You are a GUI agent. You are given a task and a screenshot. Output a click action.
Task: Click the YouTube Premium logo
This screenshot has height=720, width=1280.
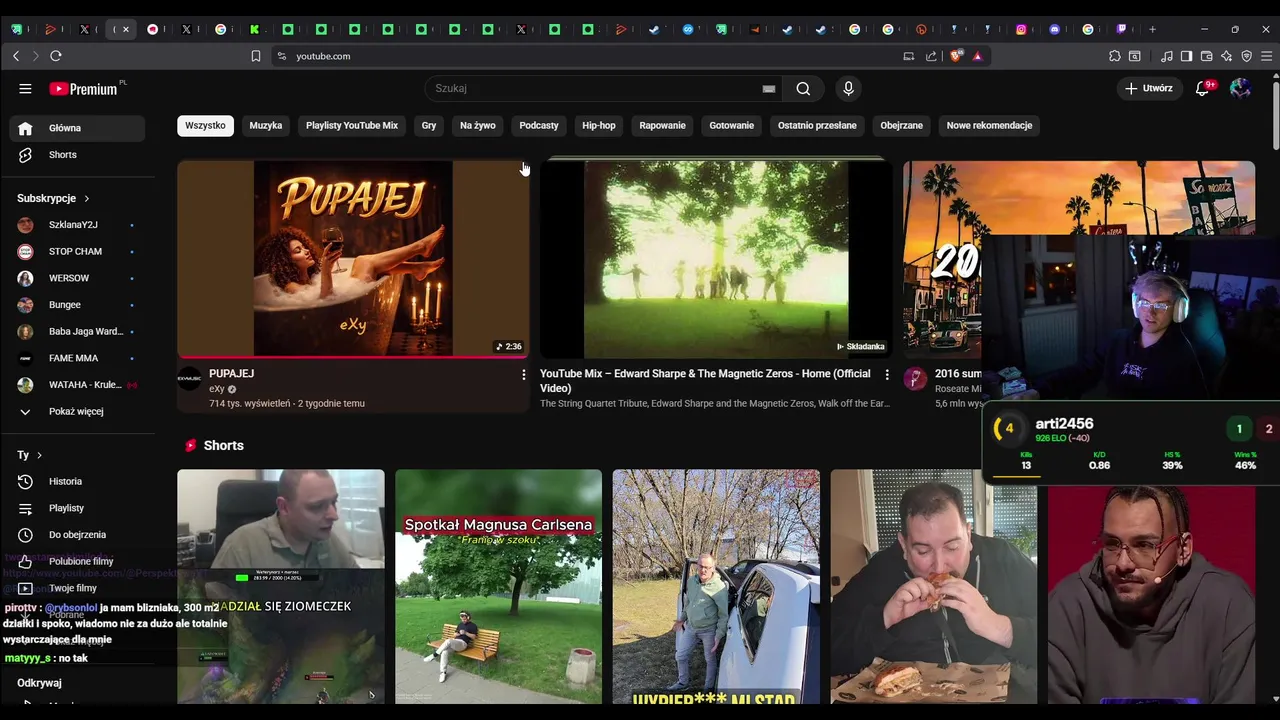click(84, 88)
